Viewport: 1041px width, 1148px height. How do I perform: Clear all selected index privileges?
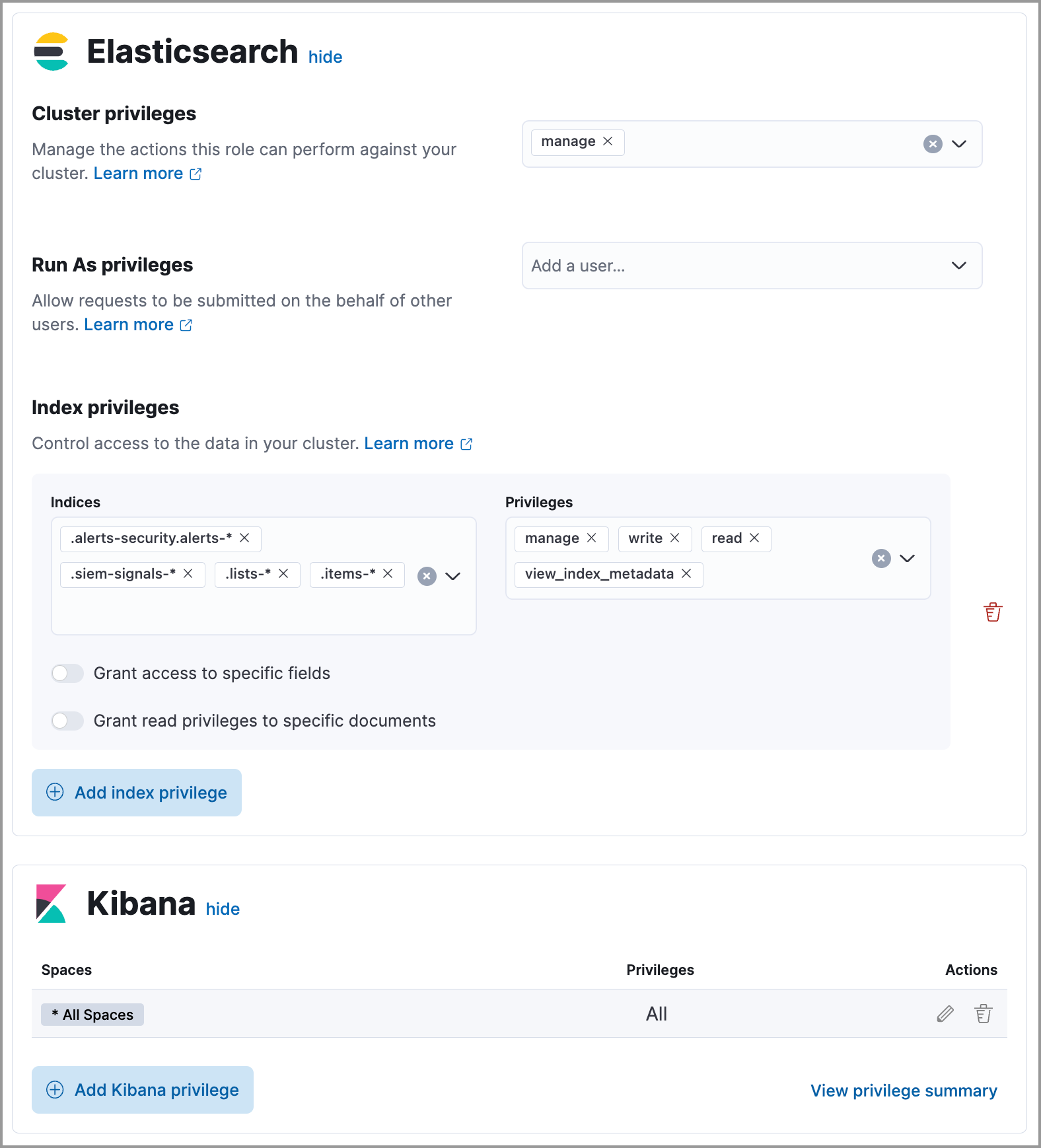(881, 559)
